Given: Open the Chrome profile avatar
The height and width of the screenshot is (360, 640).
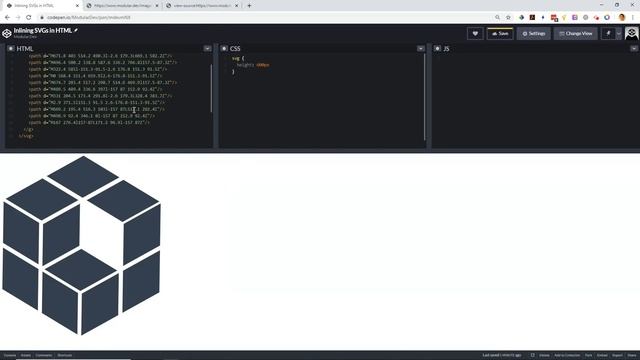Looking at the screenshot, I should pos(622,18).
